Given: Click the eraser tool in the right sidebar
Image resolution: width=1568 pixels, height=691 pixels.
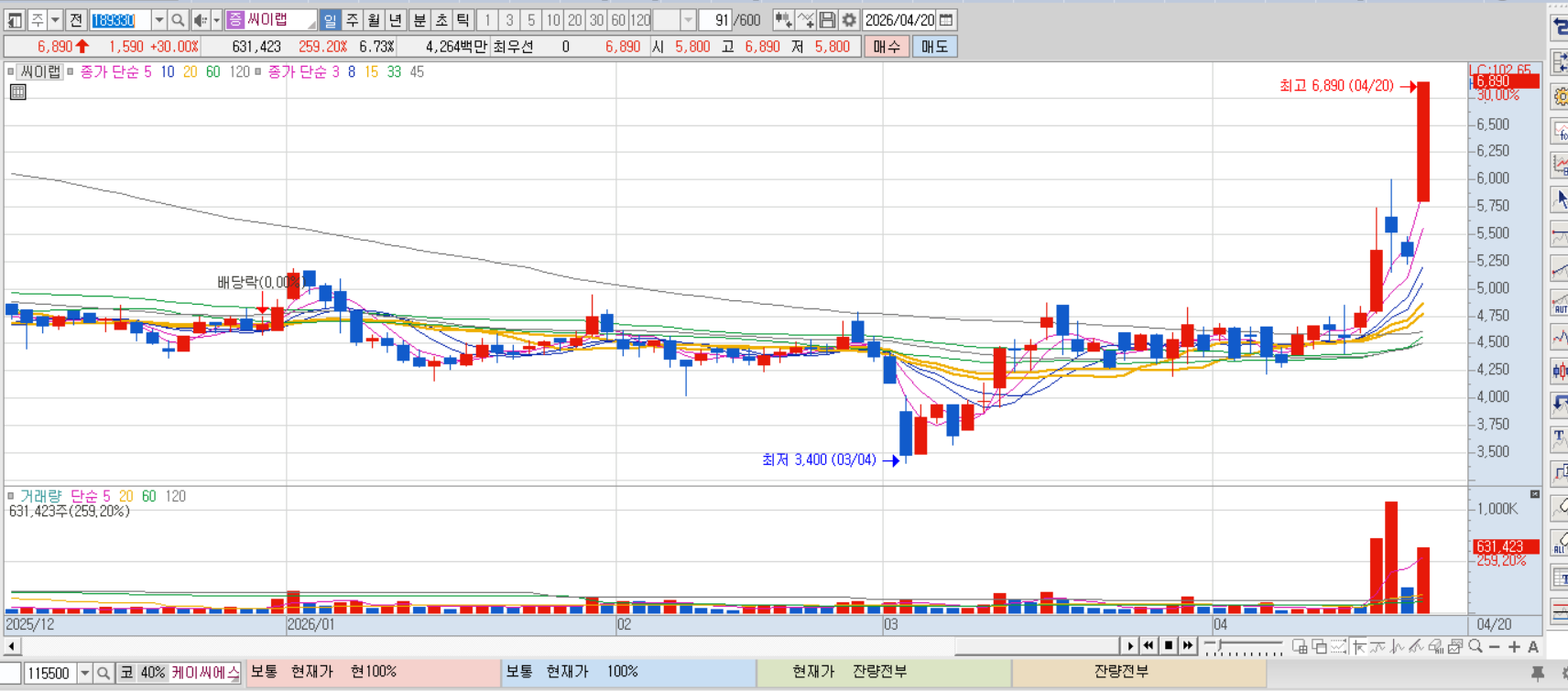Looking at the screenshot, I should tap(1560, 507).
